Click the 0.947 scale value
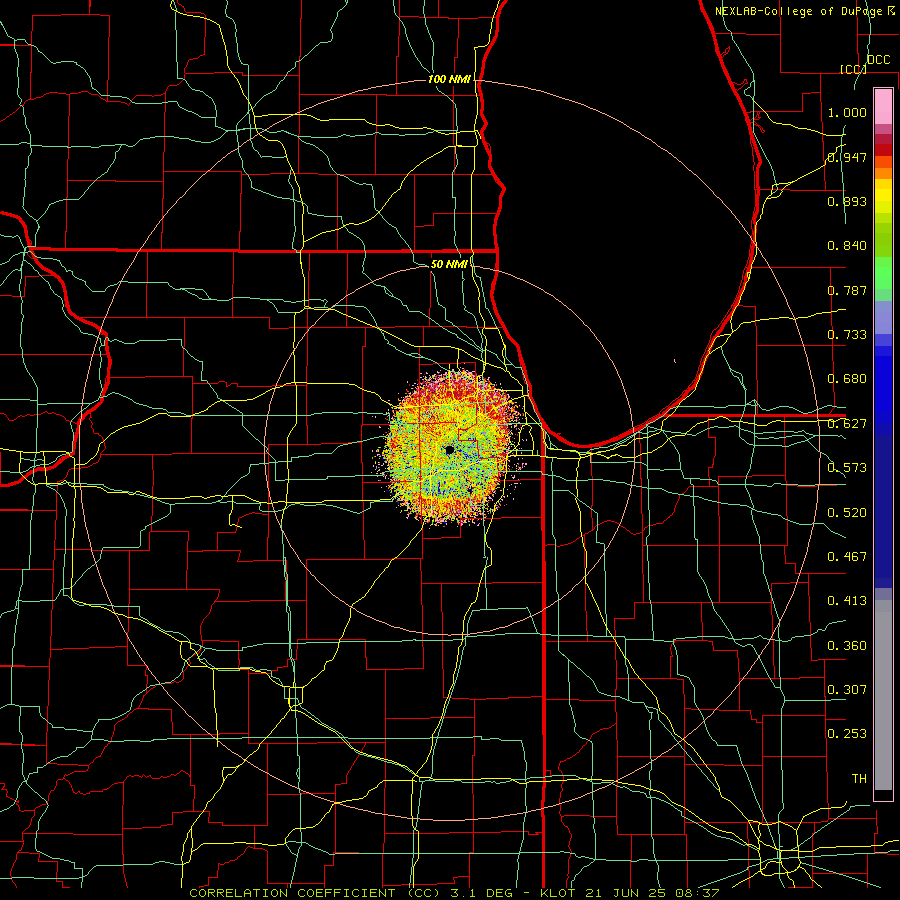The height and width of the screenshot is (900, 900). click(x=847, y=157)
